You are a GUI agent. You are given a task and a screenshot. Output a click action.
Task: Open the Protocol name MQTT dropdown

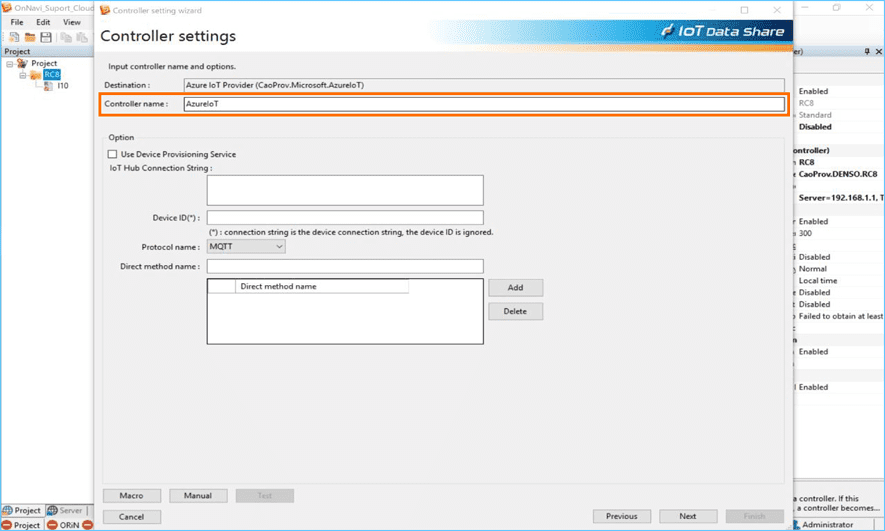point(246,247)
